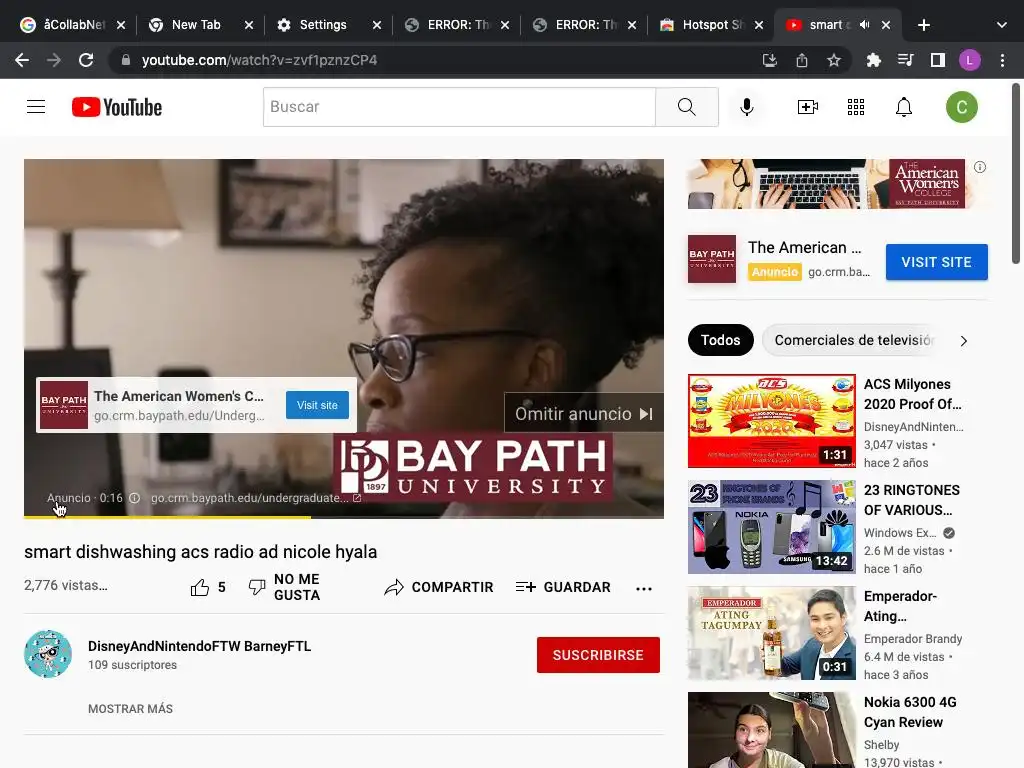Click COMPARTIR to share the video
The height and width of the screenshot is (768, 1024).
click(439, 587)
